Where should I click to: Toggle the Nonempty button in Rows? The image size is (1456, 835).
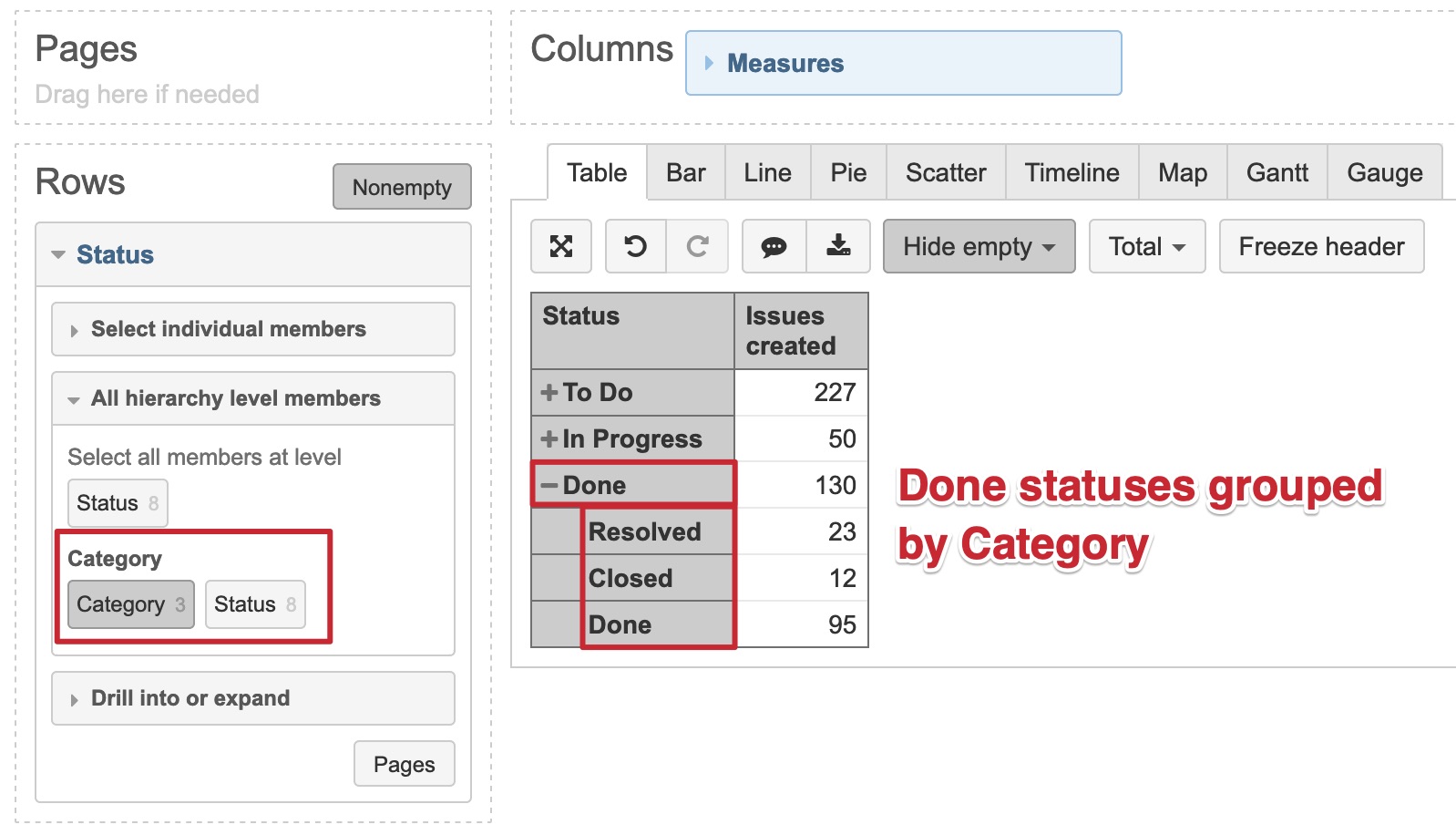point(402,187)
